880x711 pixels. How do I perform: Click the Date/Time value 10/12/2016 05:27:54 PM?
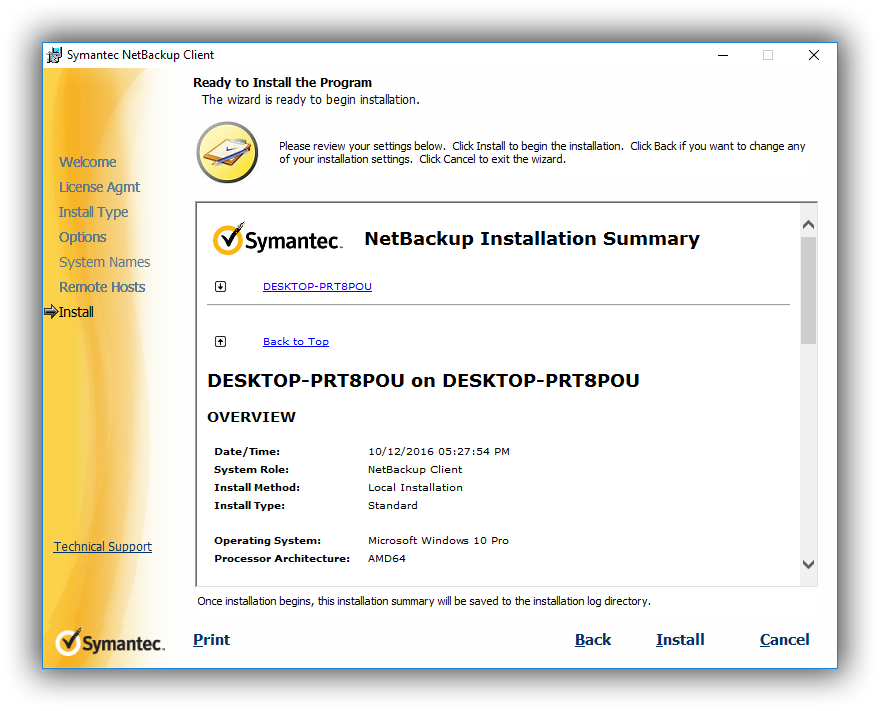click(x=439, y=452)
